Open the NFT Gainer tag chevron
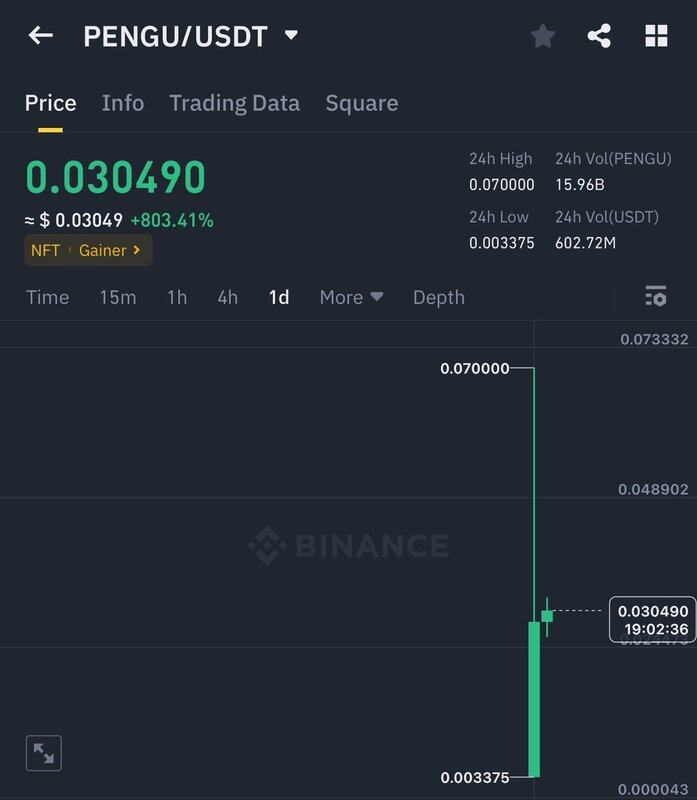The width and height of the screenshot is (697, 800). coord(136,250)
